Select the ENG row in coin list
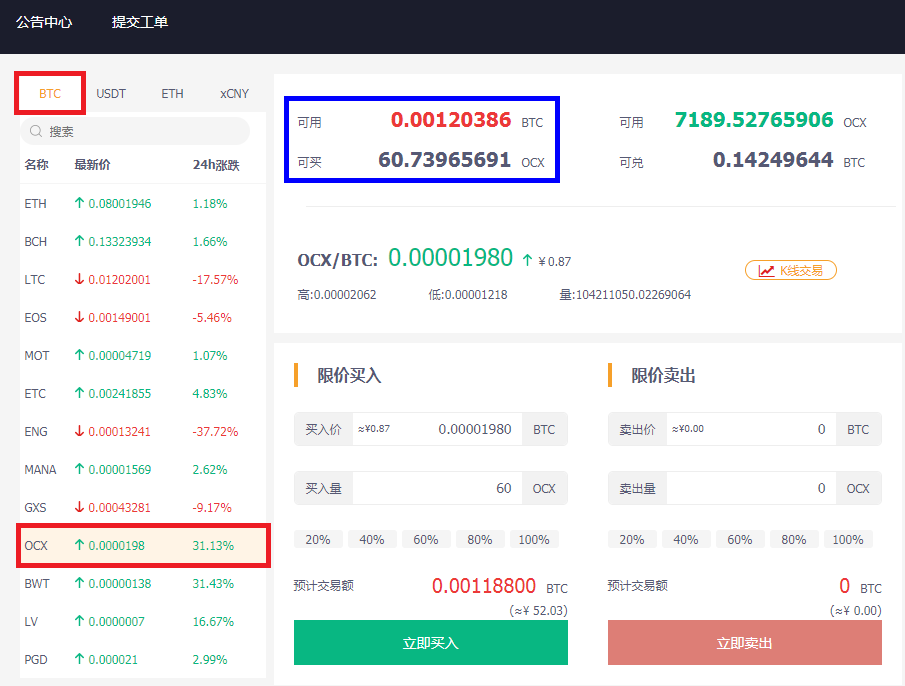The image size is (905, 686). 143,432
